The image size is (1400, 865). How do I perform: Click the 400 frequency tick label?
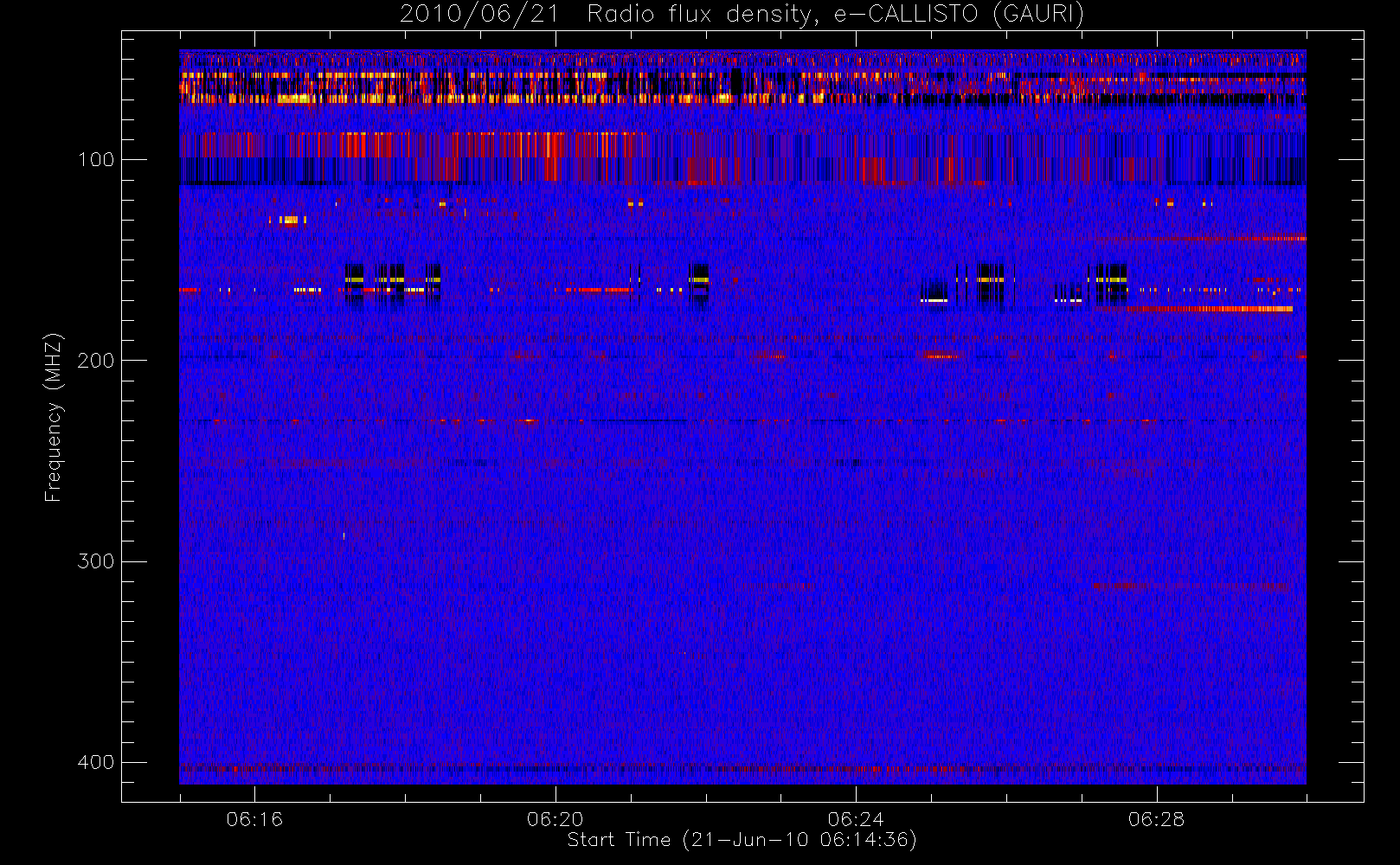95,762
